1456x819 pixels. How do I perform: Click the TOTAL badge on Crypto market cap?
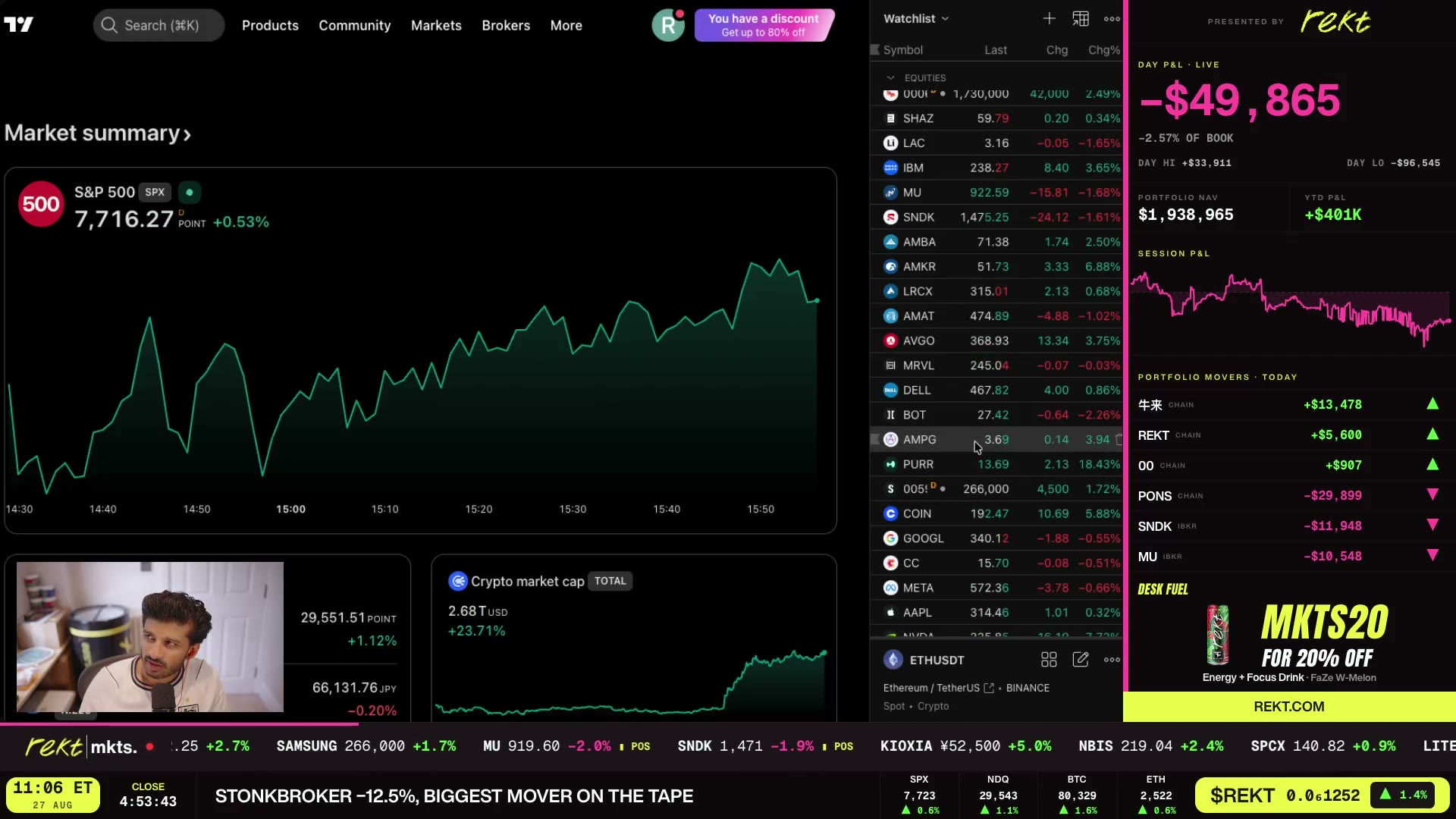click(x=610, y=581)
